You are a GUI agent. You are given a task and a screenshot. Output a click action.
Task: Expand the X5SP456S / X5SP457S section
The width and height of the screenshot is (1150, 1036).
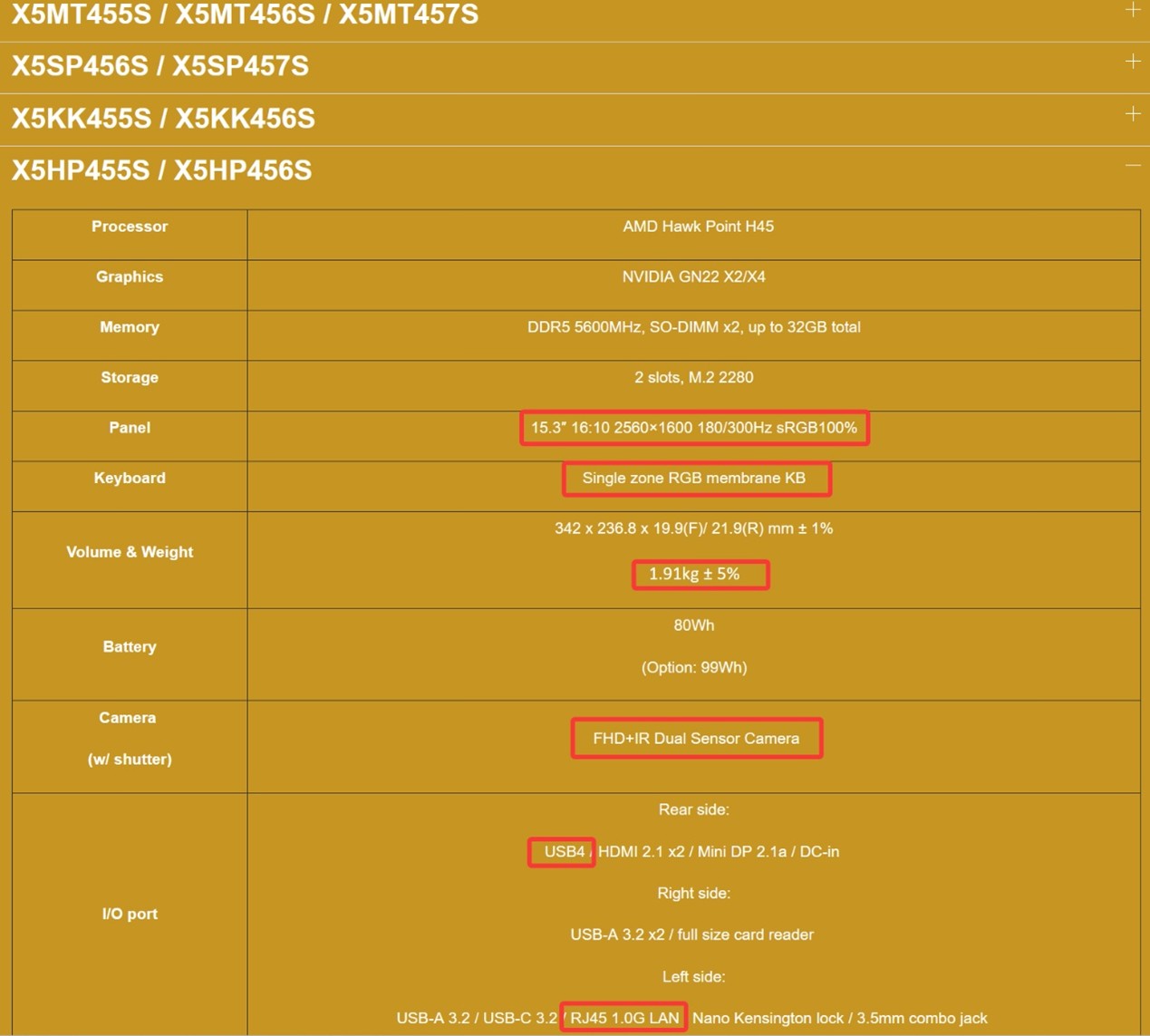pyautogui.click(x=575, y=67)
